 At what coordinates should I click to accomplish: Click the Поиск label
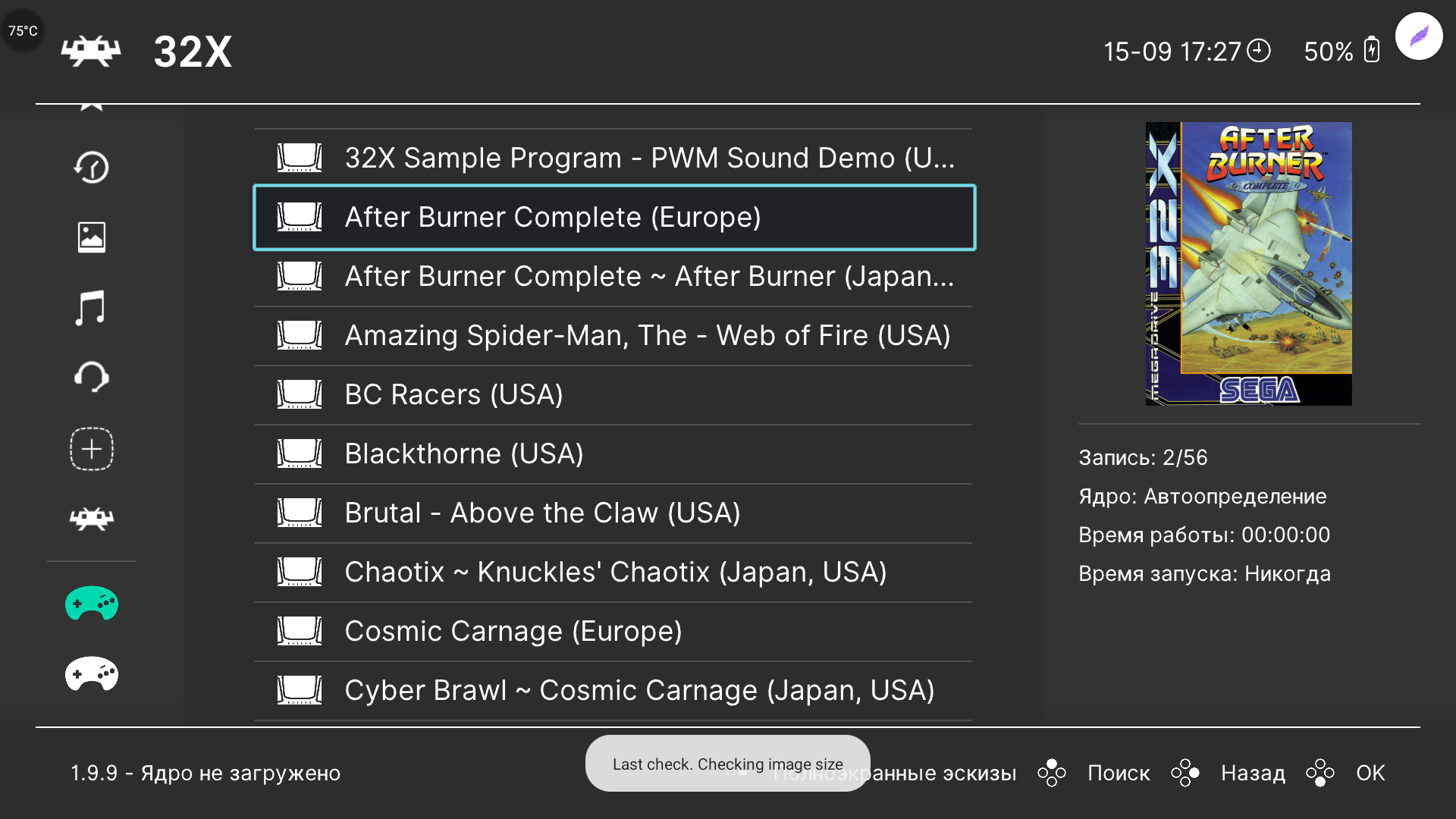pyautogui.click(x=1119, y=773)
